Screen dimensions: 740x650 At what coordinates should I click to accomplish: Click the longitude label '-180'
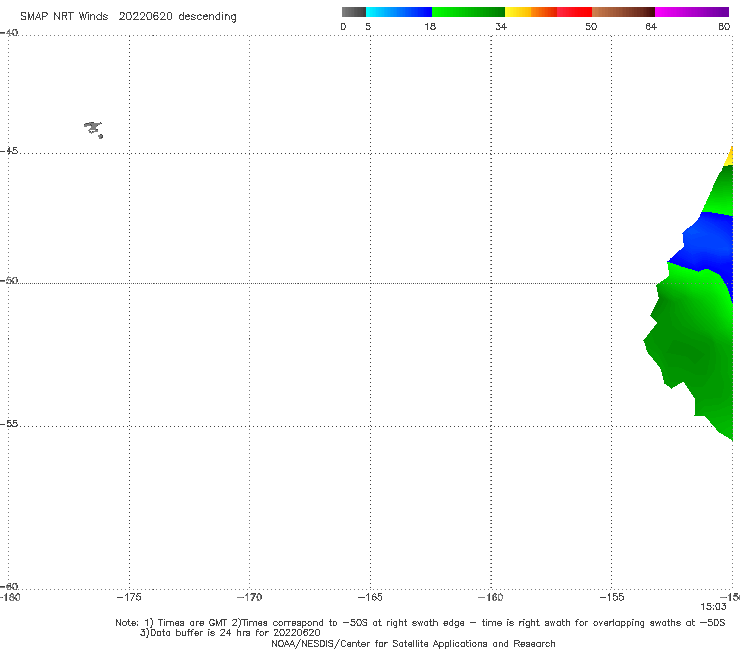point(10,597)
